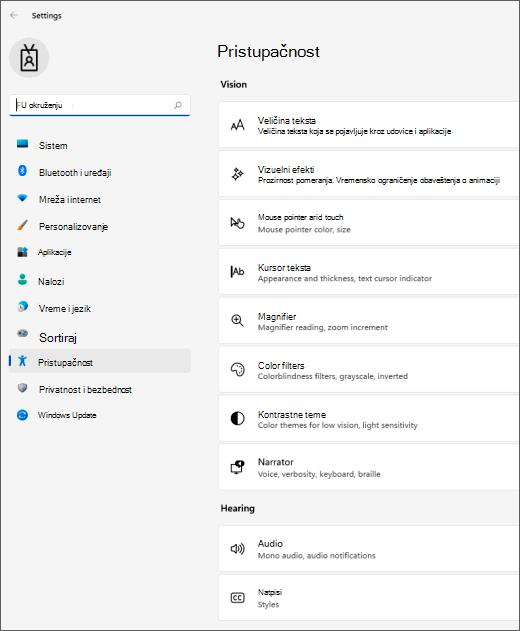Select Nalozi in sidebar
The width and height of the screenshot is (520, 631).
(100, 281)
